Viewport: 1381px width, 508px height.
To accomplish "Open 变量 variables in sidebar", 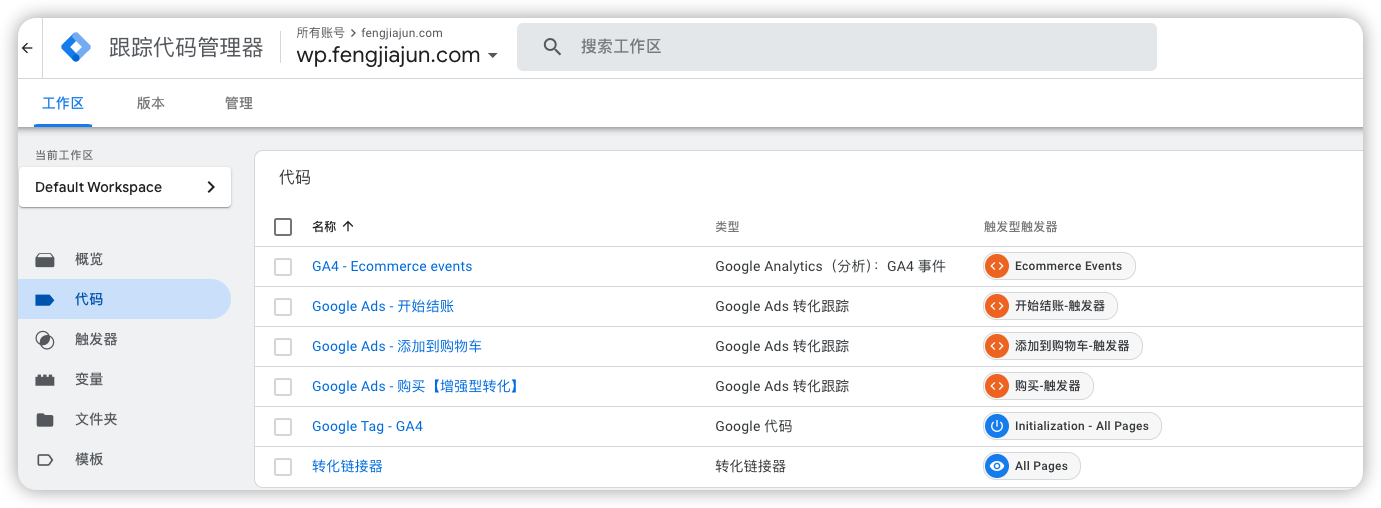I will click(88, 379).
